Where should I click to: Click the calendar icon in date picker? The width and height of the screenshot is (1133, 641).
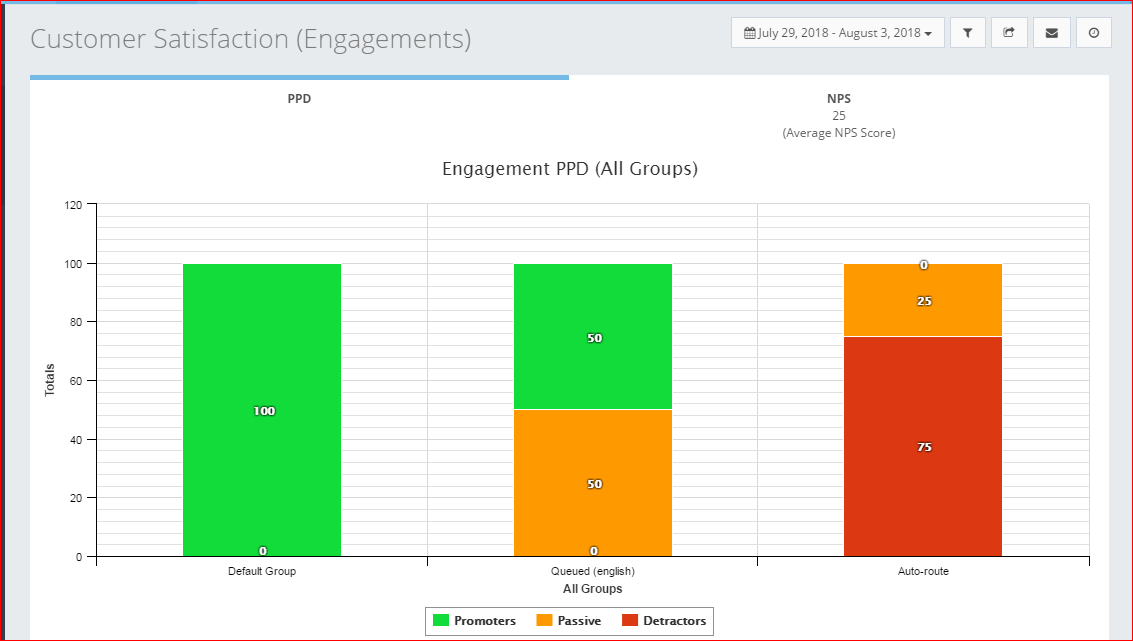pyautogui.click(x=749, y=33)
